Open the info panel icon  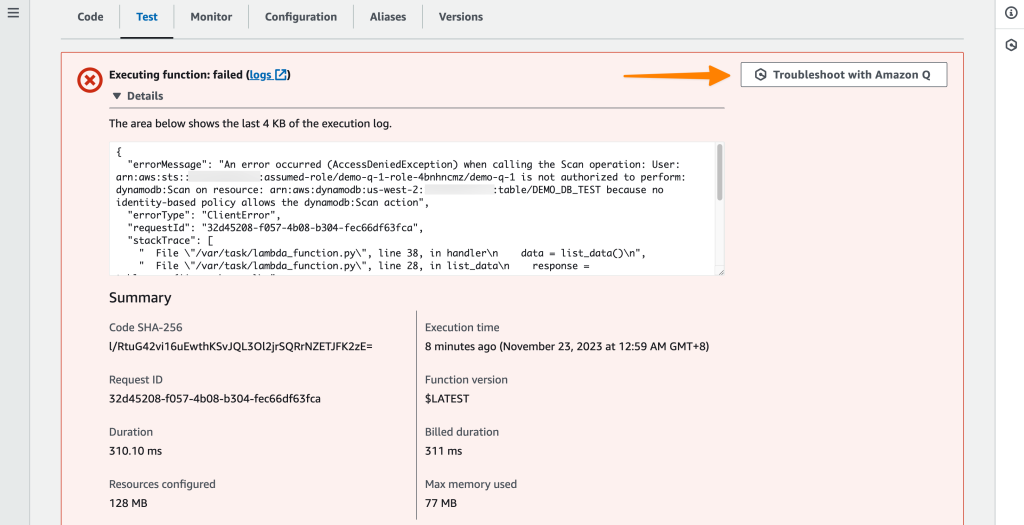click(1010, 14)
